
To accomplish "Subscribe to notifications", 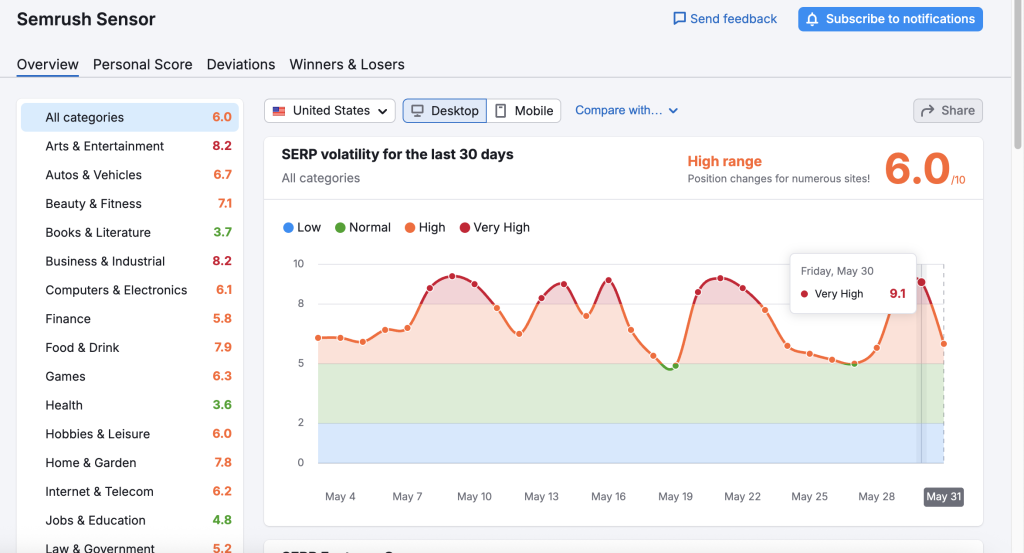I will 890,19.
